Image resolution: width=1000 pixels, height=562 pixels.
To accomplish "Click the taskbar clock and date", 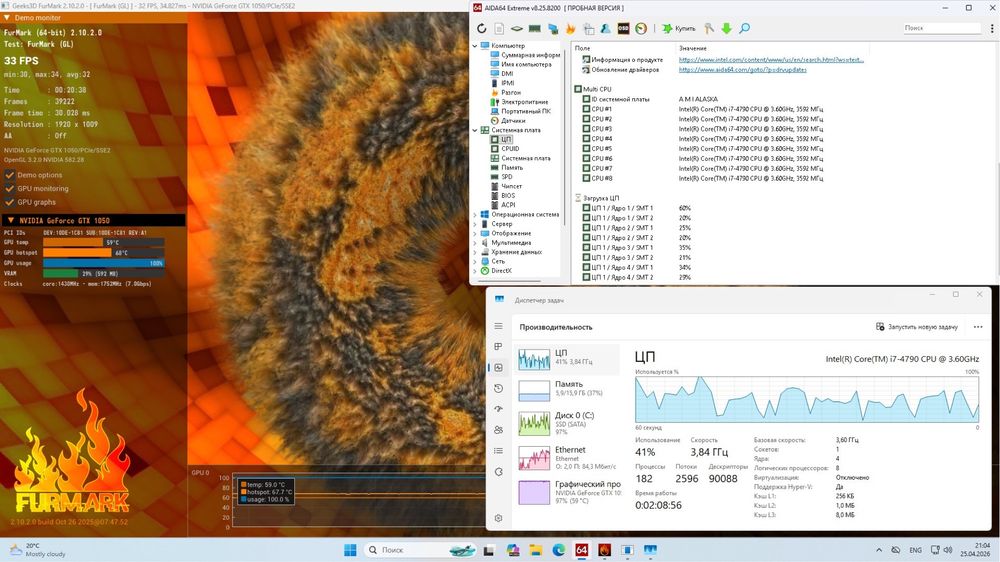I will (974, 550).
